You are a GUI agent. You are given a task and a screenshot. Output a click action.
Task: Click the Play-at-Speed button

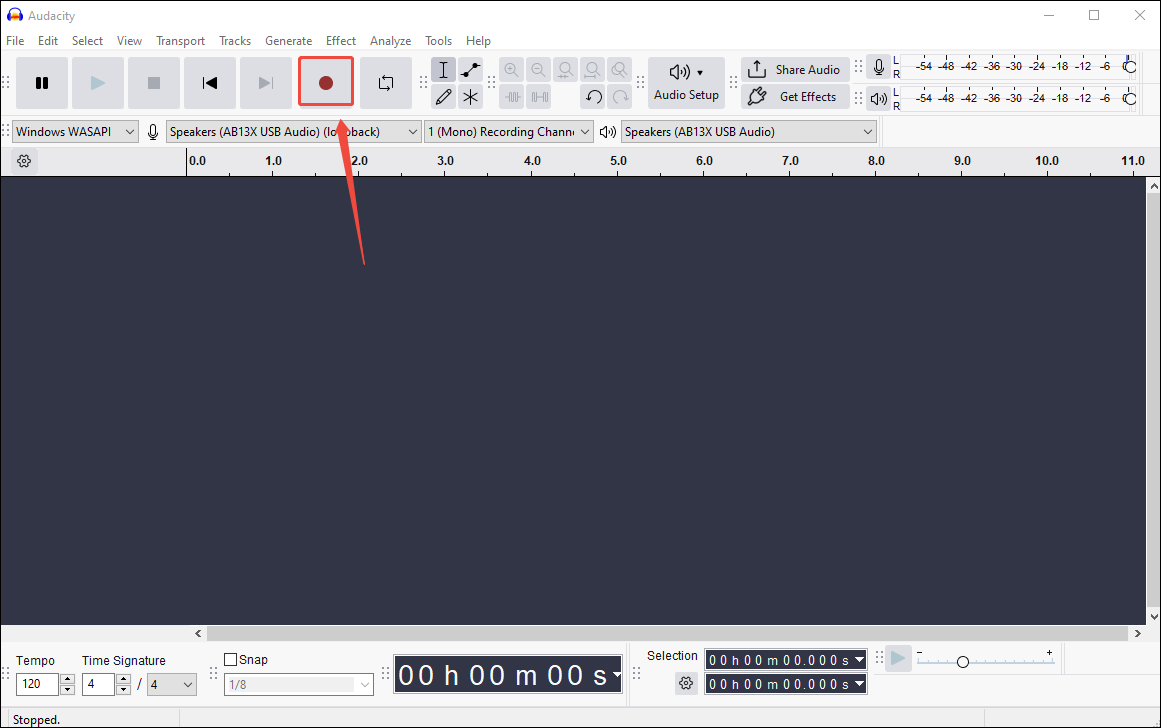click(x=898, y=658)
